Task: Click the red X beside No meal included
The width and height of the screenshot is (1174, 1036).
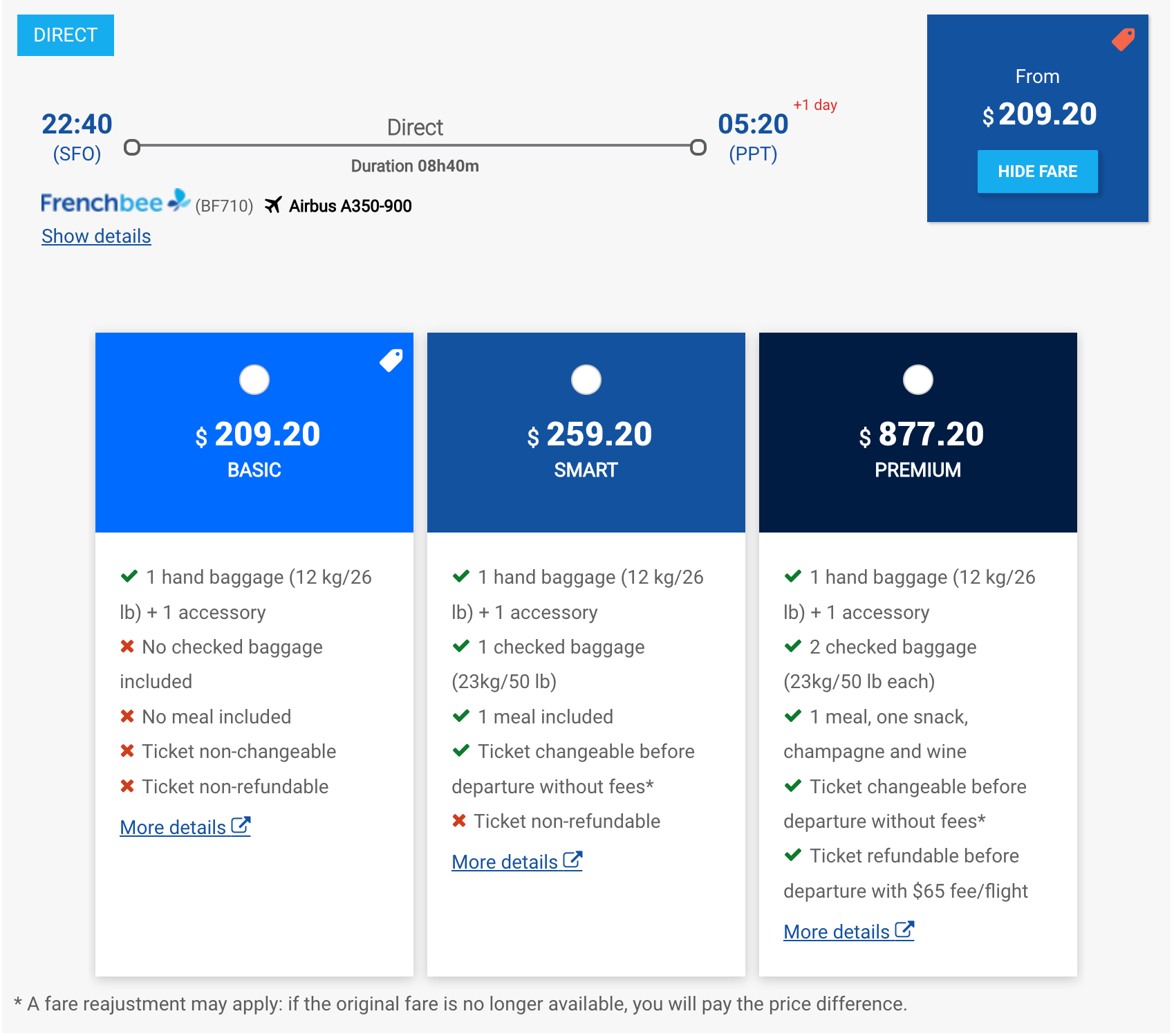Action: click(127, 716)
